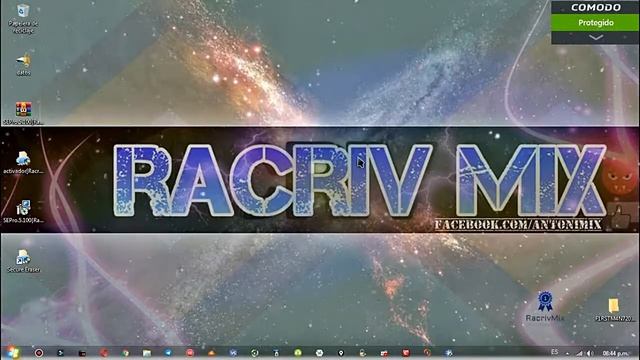This screenshot has width=640, height=360.
Task: Open the blue sparkle taskbar icon
Action: tap(449, 353)
